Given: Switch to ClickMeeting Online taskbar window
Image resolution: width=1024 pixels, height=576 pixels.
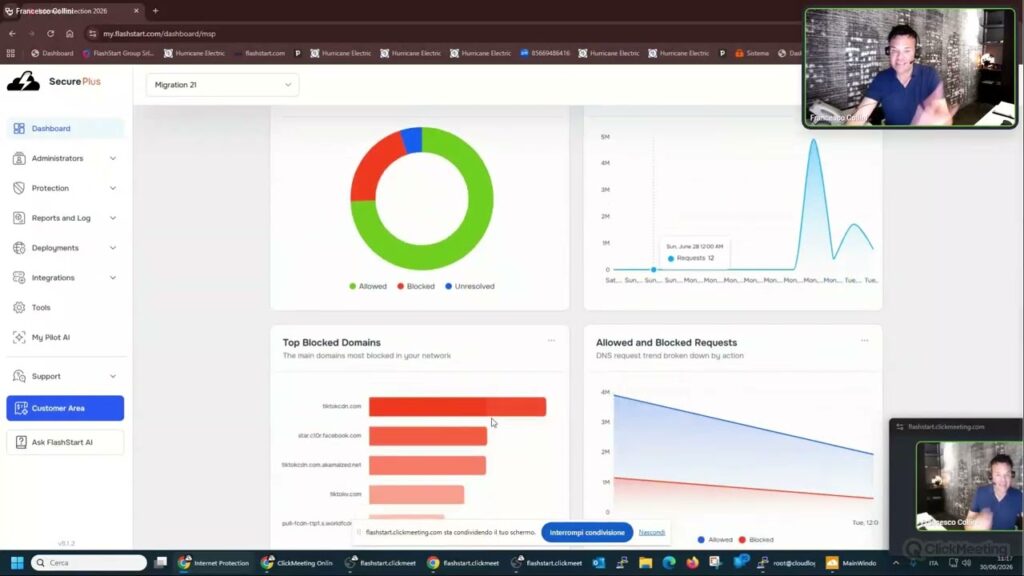Looking at the screenshot, I should click(297, 563).
